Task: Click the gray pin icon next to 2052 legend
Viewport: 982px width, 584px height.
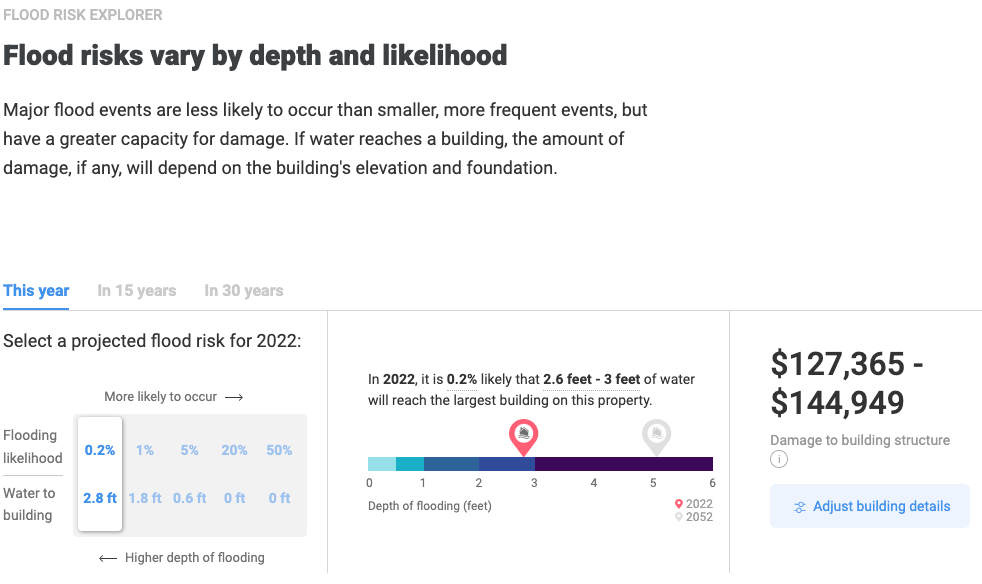Action: click(x=680, y=517)
